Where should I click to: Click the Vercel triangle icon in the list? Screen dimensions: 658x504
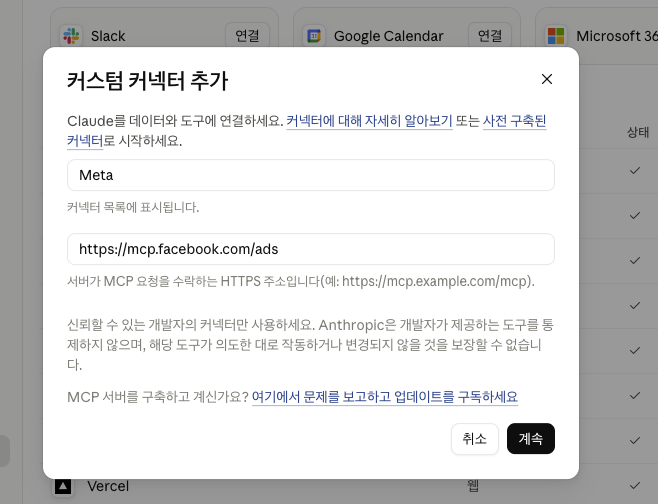[x=63, y=486]
